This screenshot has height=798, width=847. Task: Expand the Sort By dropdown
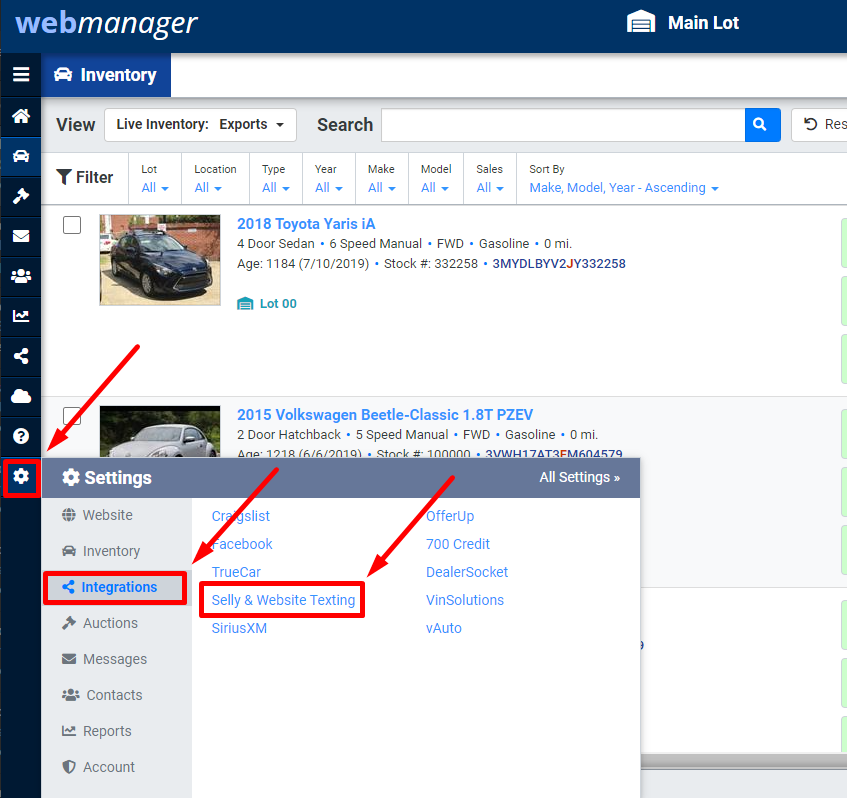623,187
